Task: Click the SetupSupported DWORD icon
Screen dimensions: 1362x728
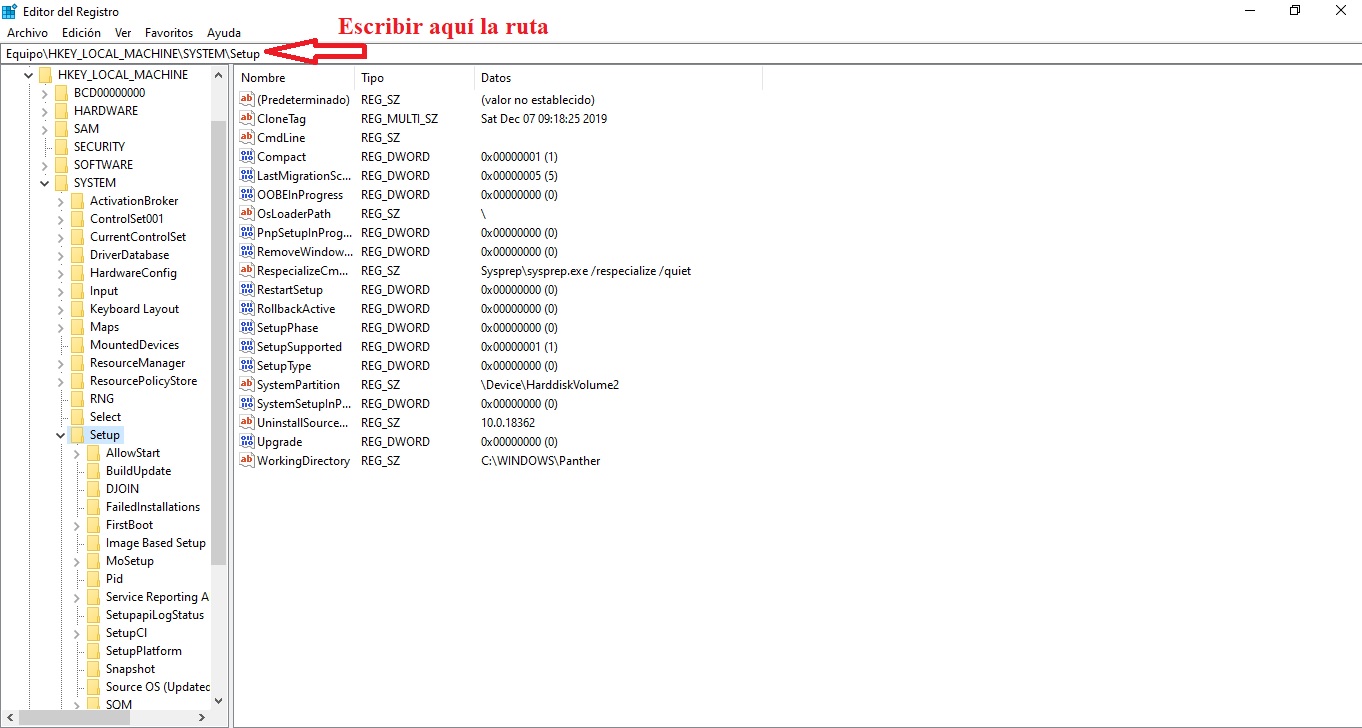Action: pos(247,346)
